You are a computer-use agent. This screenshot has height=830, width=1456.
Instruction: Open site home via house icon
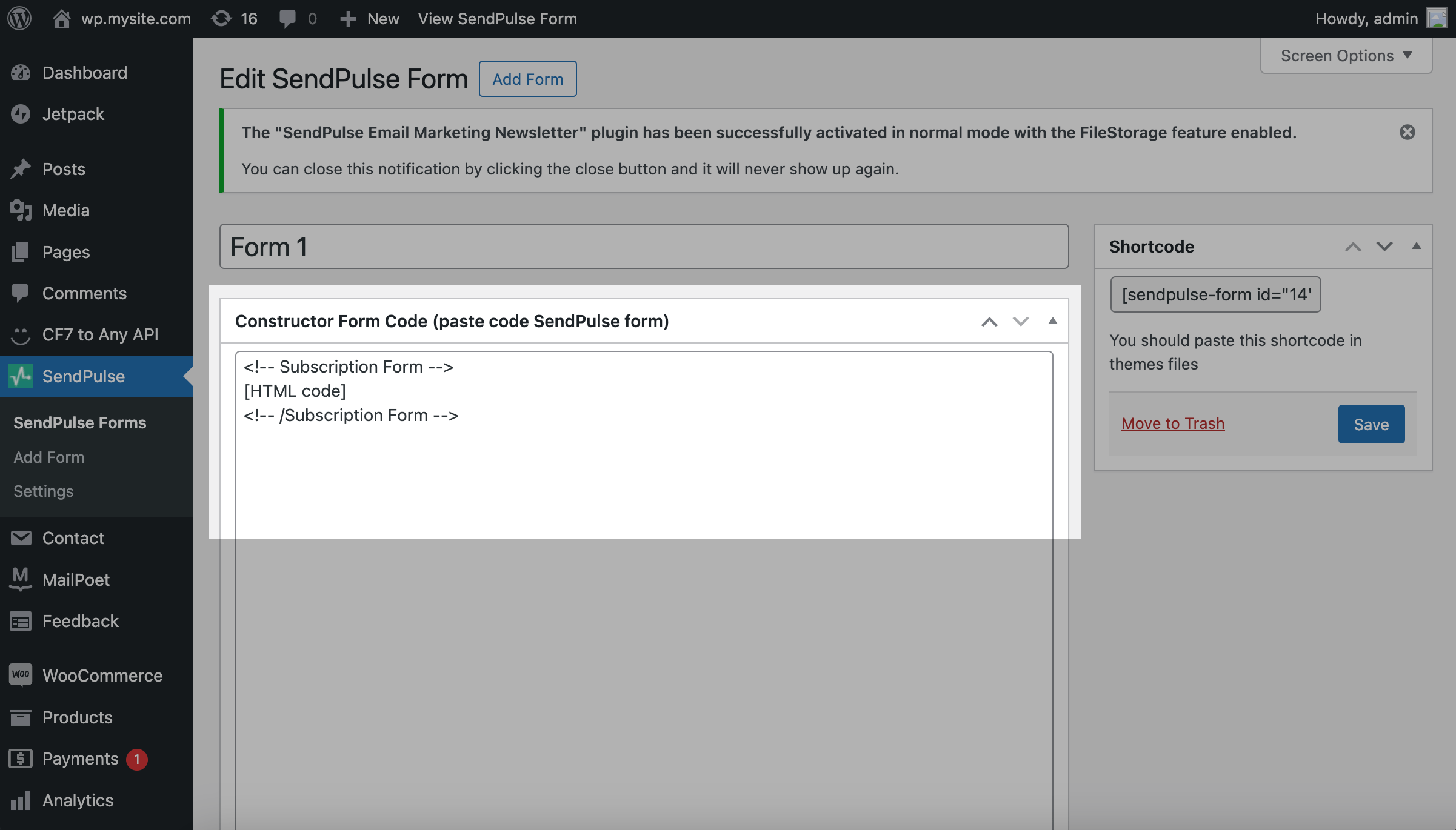61,18
